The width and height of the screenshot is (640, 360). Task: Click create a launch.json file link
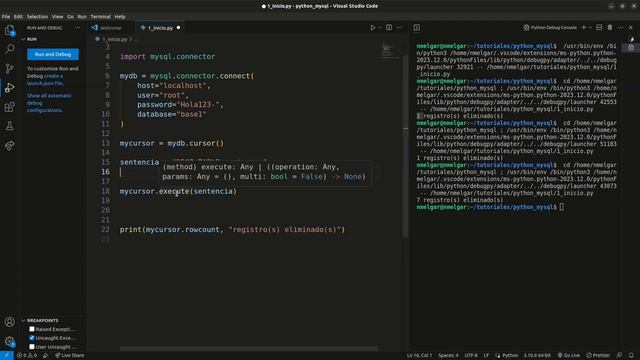[45, 80]
